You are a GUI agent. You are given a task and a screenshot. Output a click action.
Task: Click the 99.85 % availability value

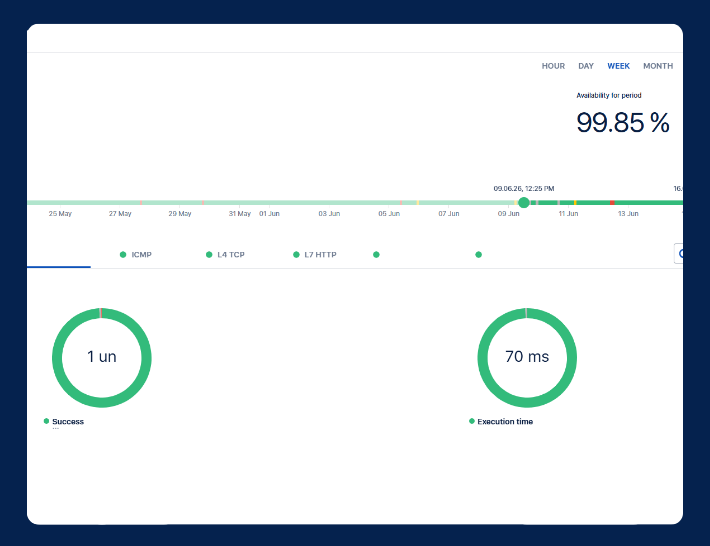[x=623, y=123]
